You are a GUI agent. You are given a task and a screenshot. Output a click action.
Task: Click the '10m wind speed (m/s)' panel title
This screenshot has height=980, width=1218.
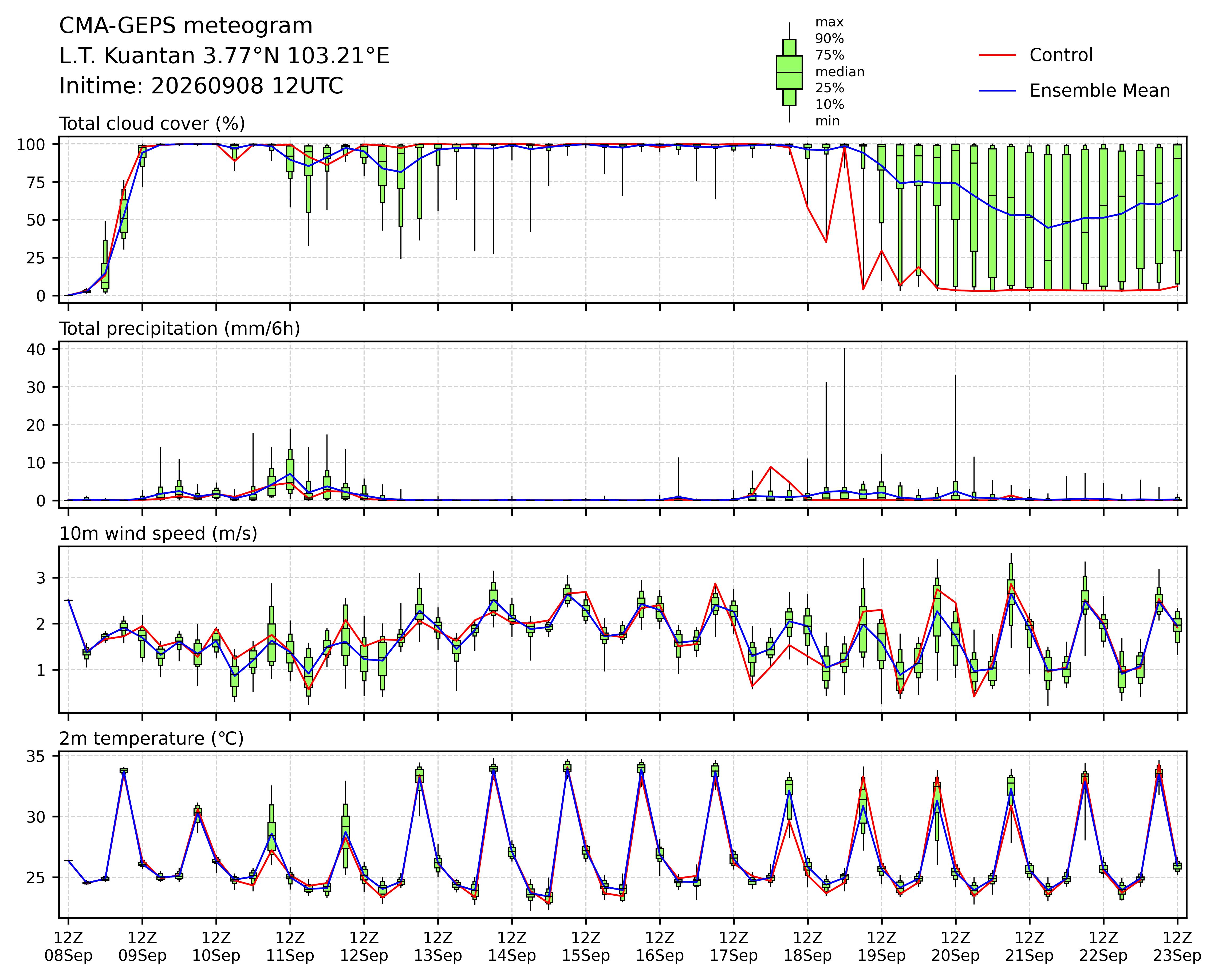click(x=158, y=534)
